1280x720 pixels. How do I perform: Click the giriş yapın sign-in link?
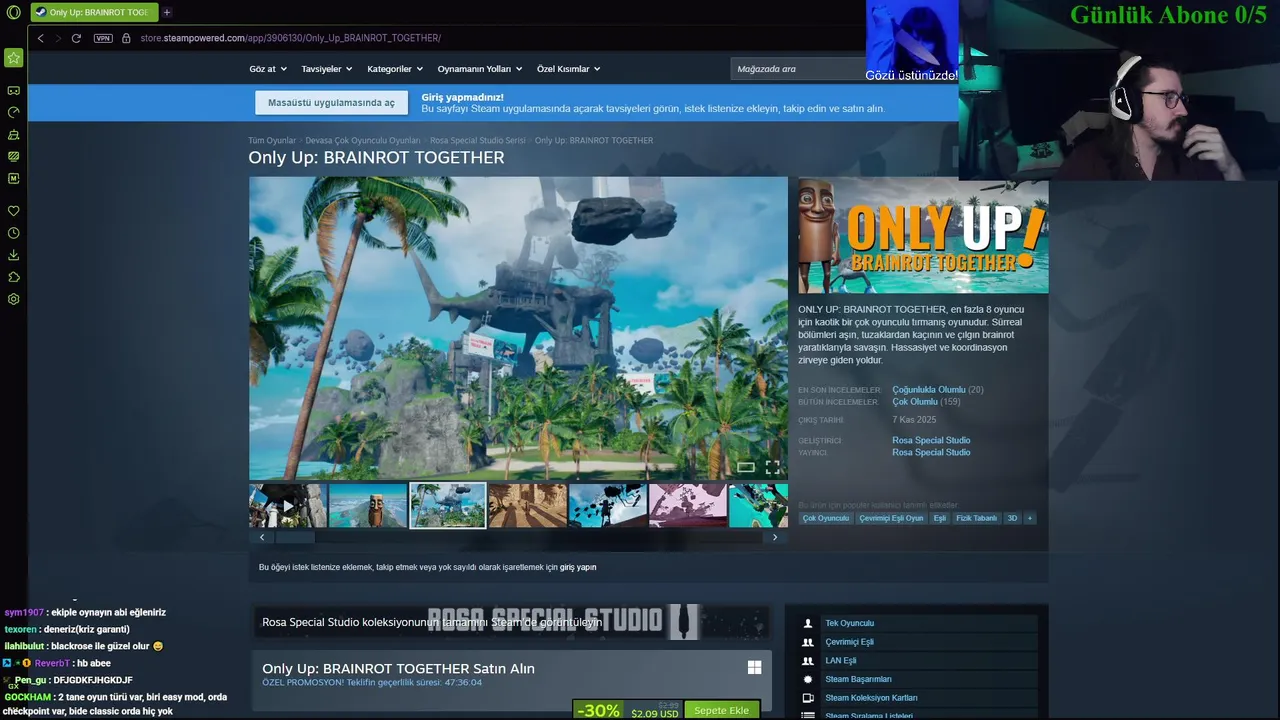[x=578, y=567]
